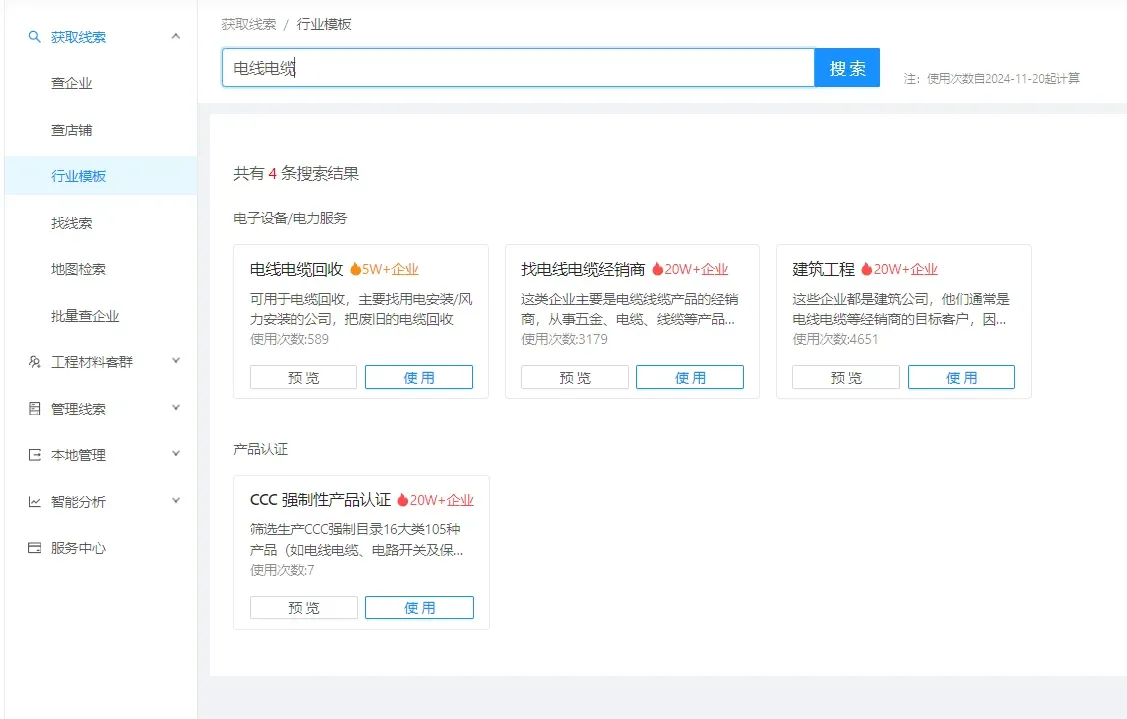Click the 产品认证 category heading
This screenshot has height=719, width=1127.
pos(260,449)
